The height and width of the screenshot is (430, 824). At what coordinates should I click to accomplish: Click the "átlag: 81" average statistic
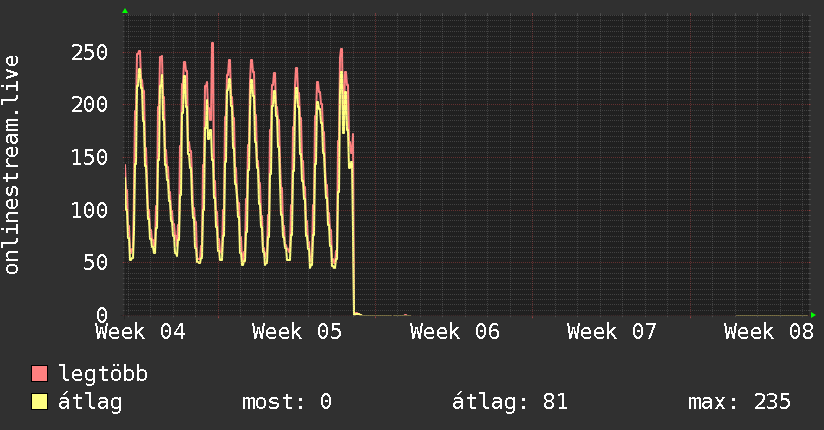click(x=510, y=402)
